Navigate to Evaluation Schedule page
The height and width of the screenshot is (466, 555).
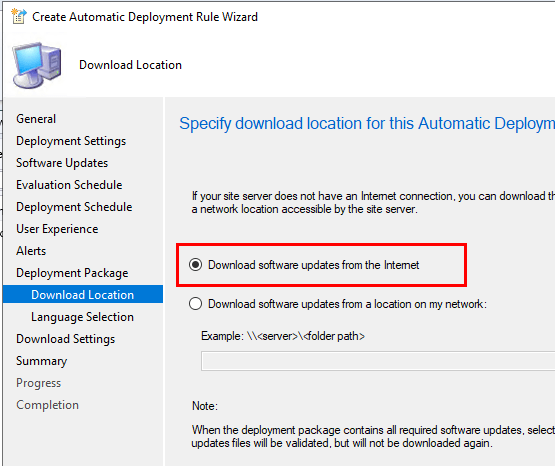tap(69, 185)
